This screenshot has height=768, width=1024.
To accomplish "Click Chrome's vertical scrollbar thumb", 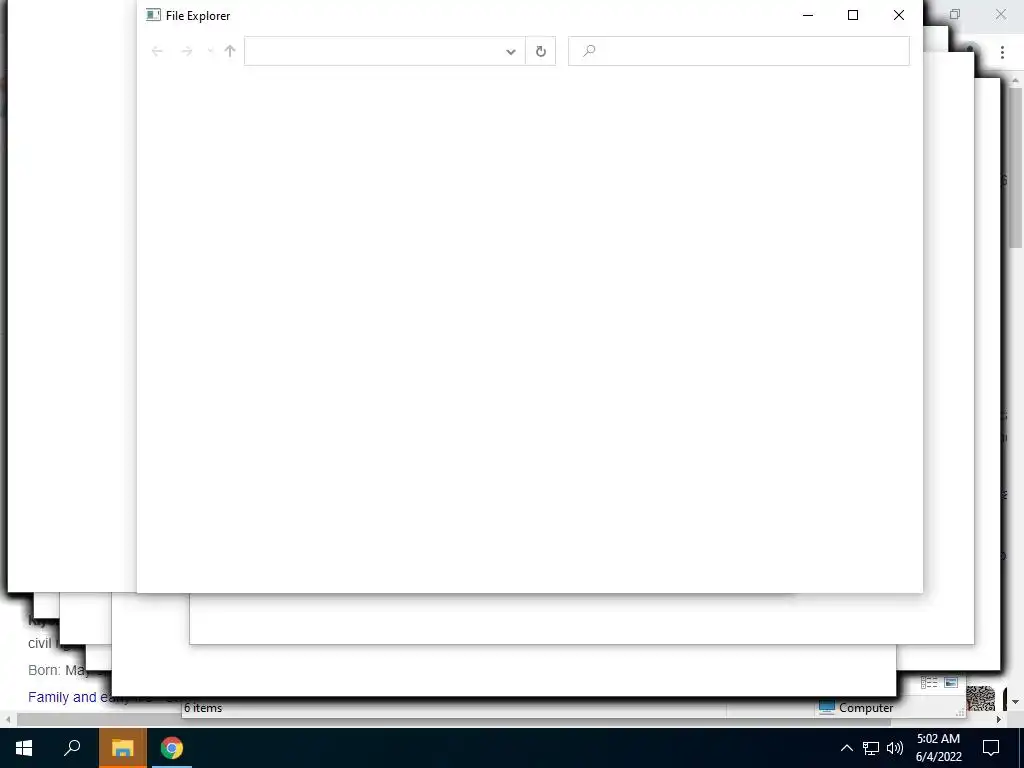I will tap(1015, 167).
